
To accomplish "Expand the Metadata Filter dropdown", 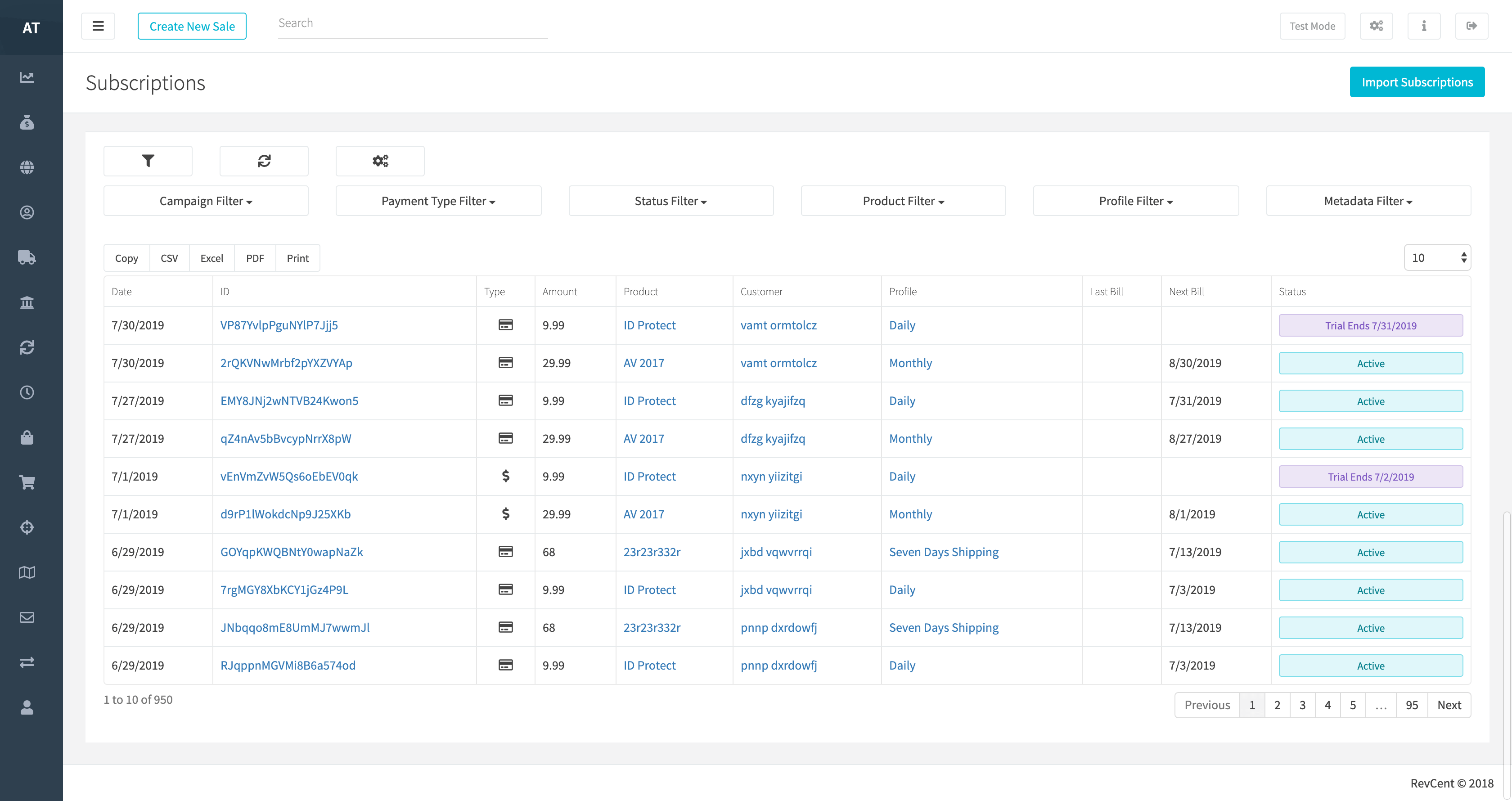I will 1368,201.
